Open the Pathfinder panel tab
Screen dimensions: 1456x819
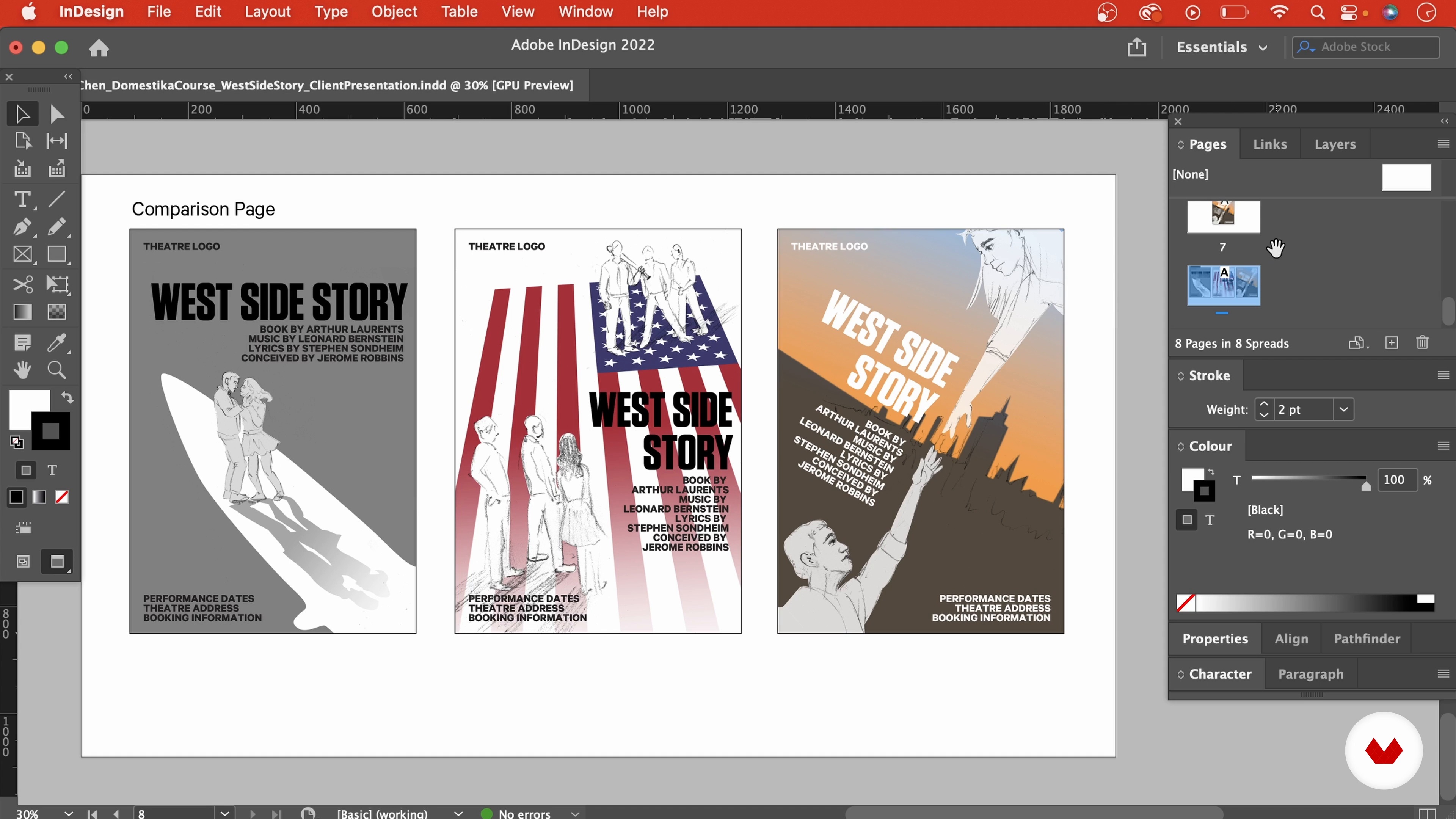(1367, 639)
